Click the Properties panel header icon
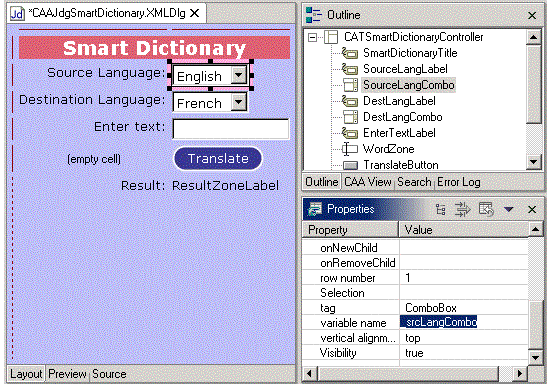The height and width of the screenshot is (384, 547). pyautogui.click(x=315, y=209)
